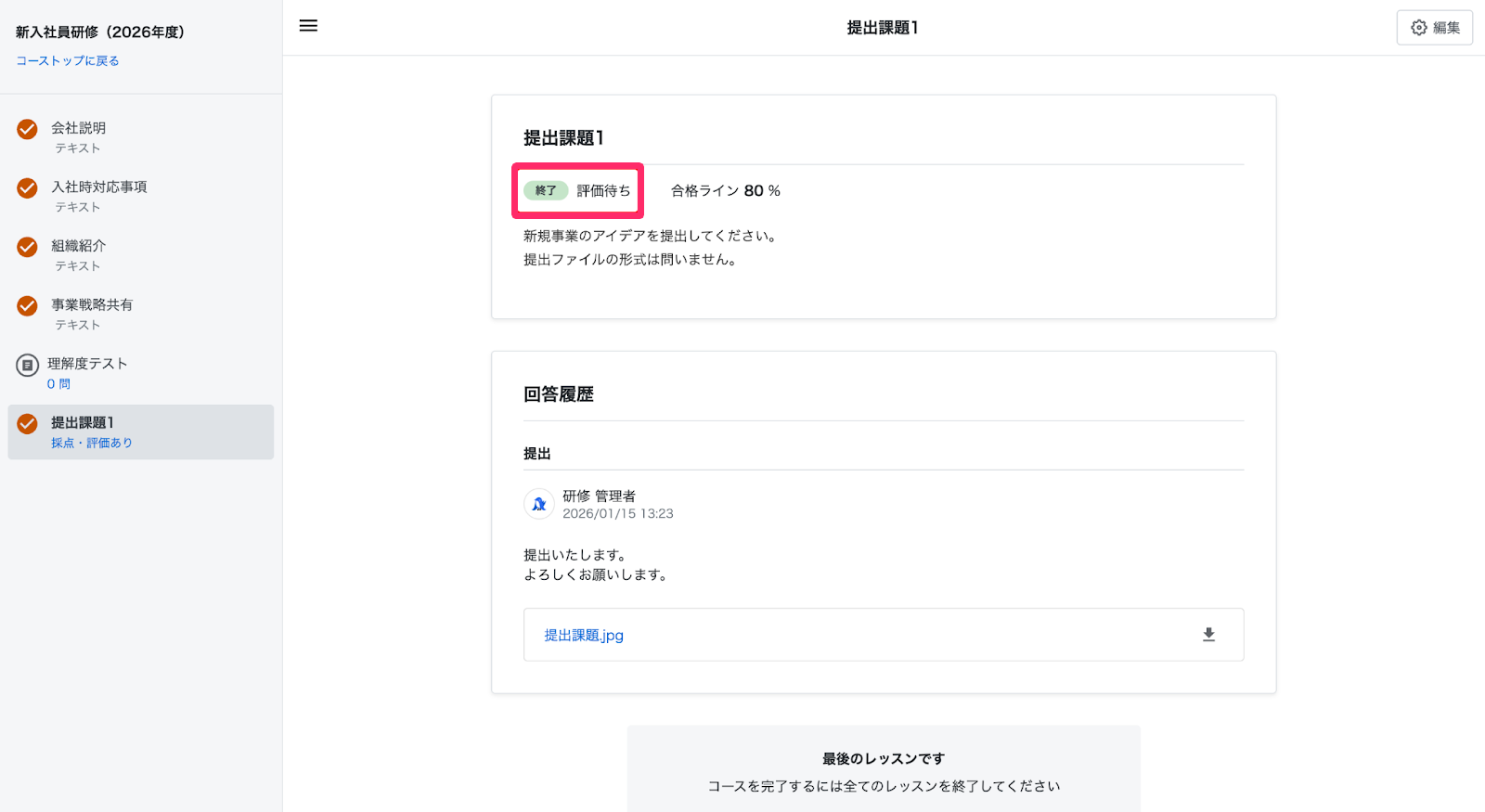
Task: Click コーストップに戻る link
Action: pyautogui.click(x=68, y=61)
